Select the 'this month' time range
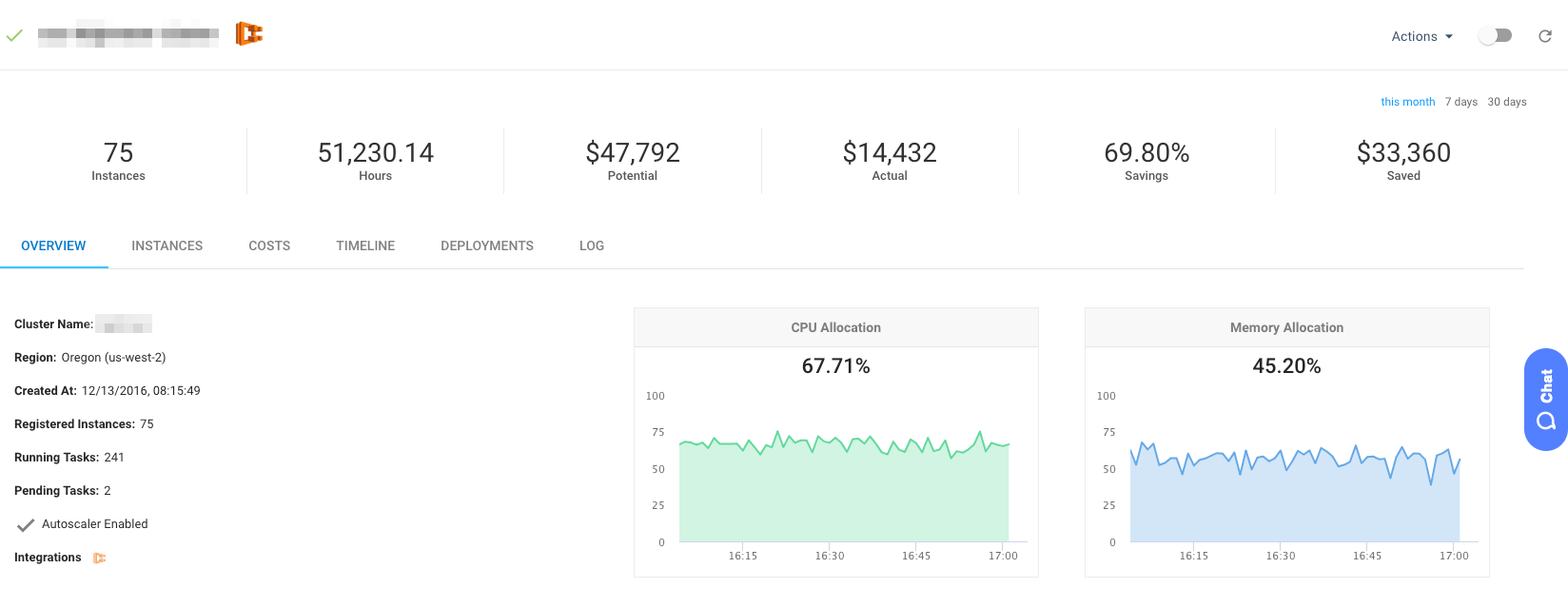Viewport: 1568px width, 608px height. [1407, 102]
